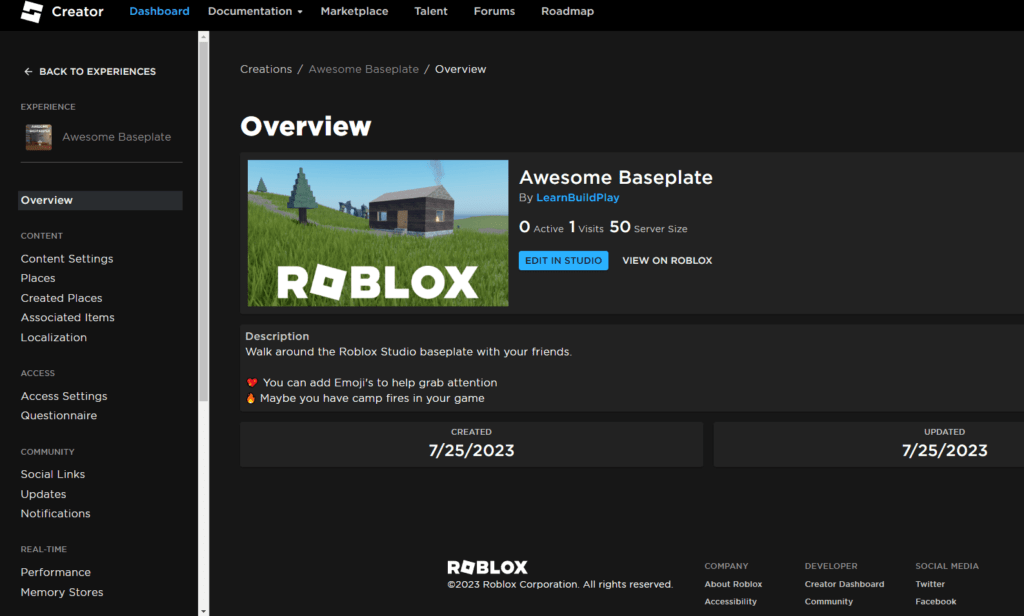Click the heart emoji in description

(x=252, y=383)
